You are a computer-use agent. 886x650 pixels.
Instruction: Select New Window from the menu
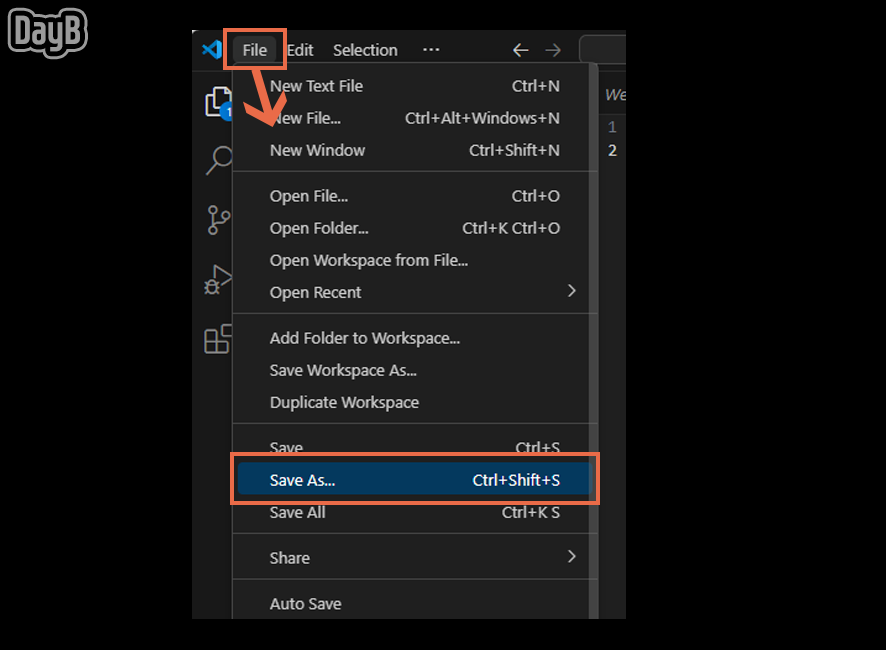coord(318,150)
